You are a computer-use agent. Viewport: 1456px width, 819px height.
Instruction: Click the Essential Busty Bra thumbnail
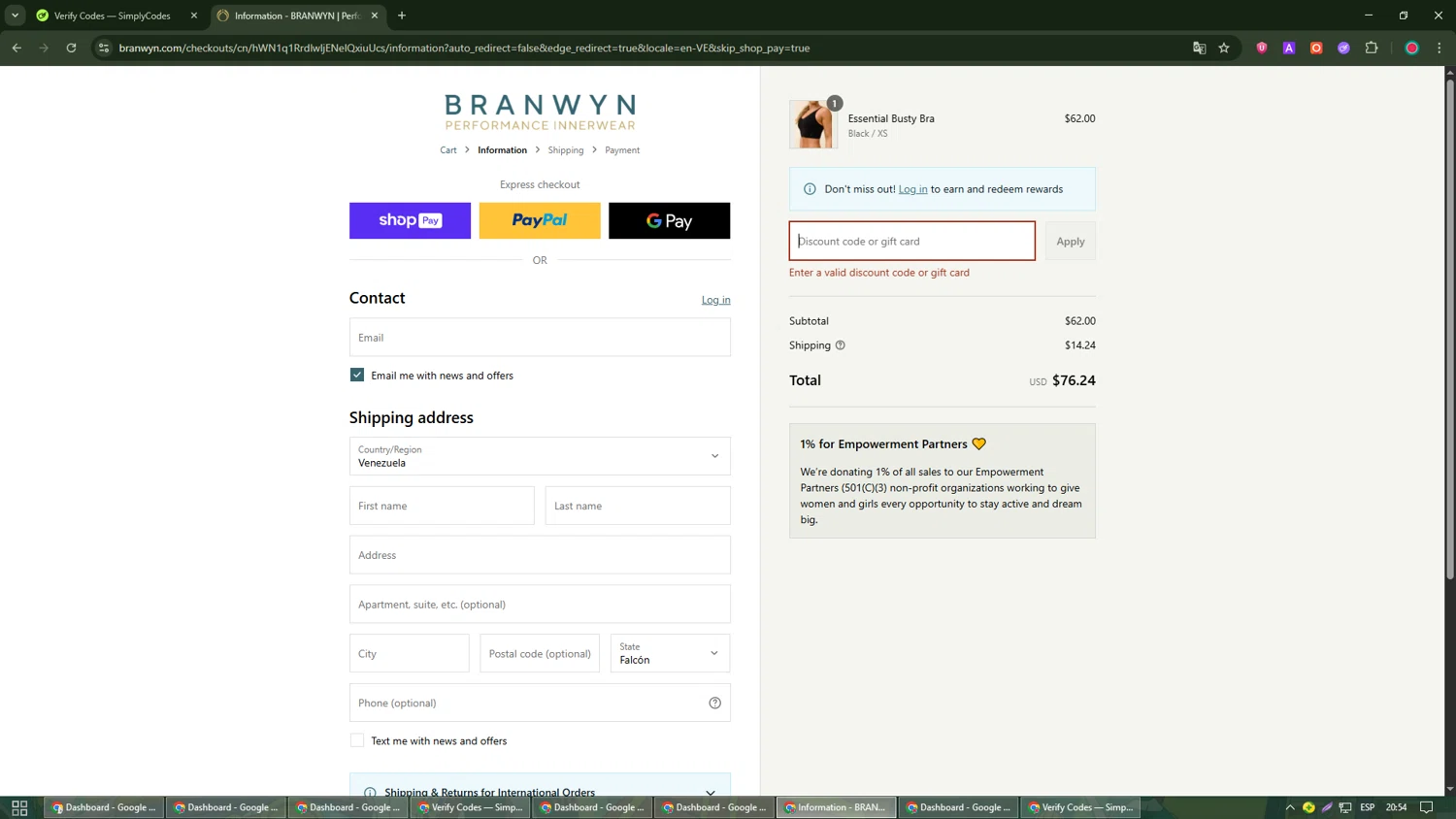pos(812,124)
